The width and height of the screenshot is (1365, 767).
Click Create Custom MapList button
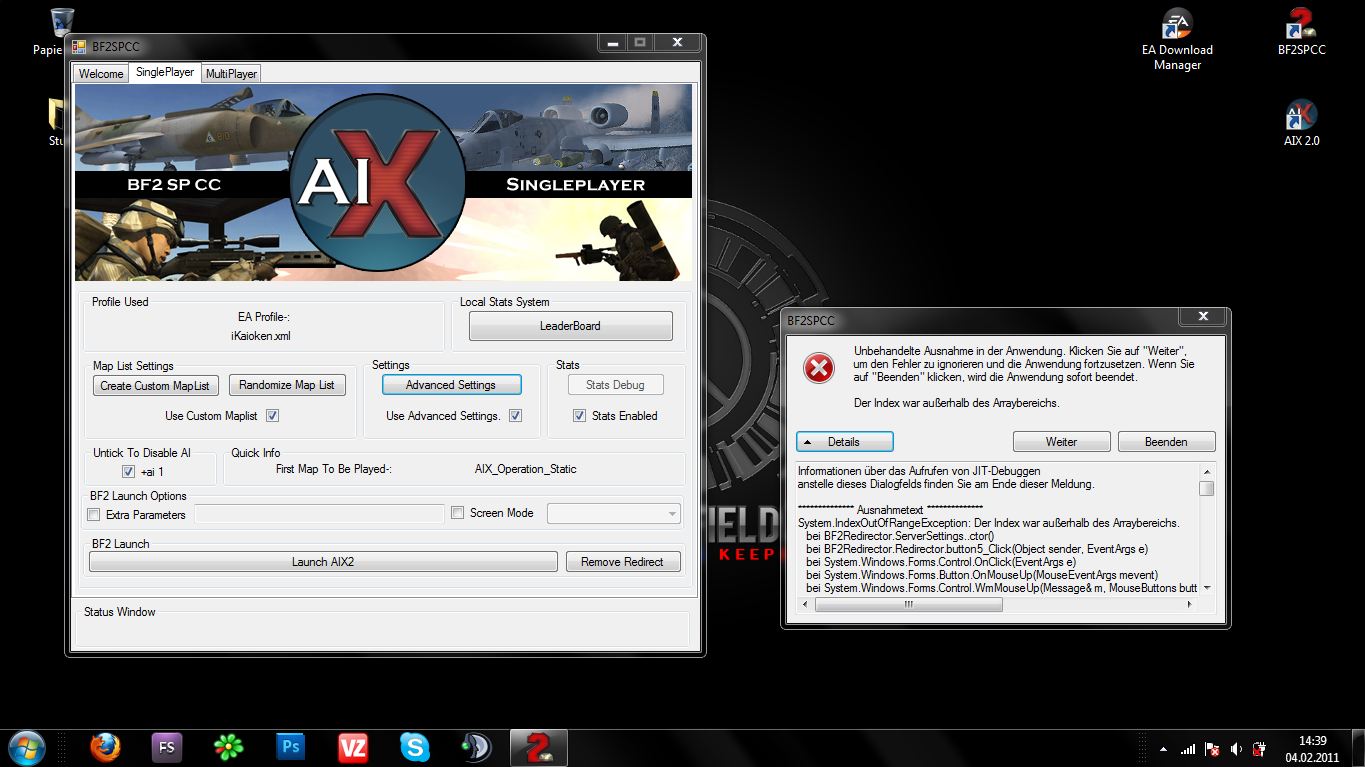pyautogui.click(x=155, y=385)
